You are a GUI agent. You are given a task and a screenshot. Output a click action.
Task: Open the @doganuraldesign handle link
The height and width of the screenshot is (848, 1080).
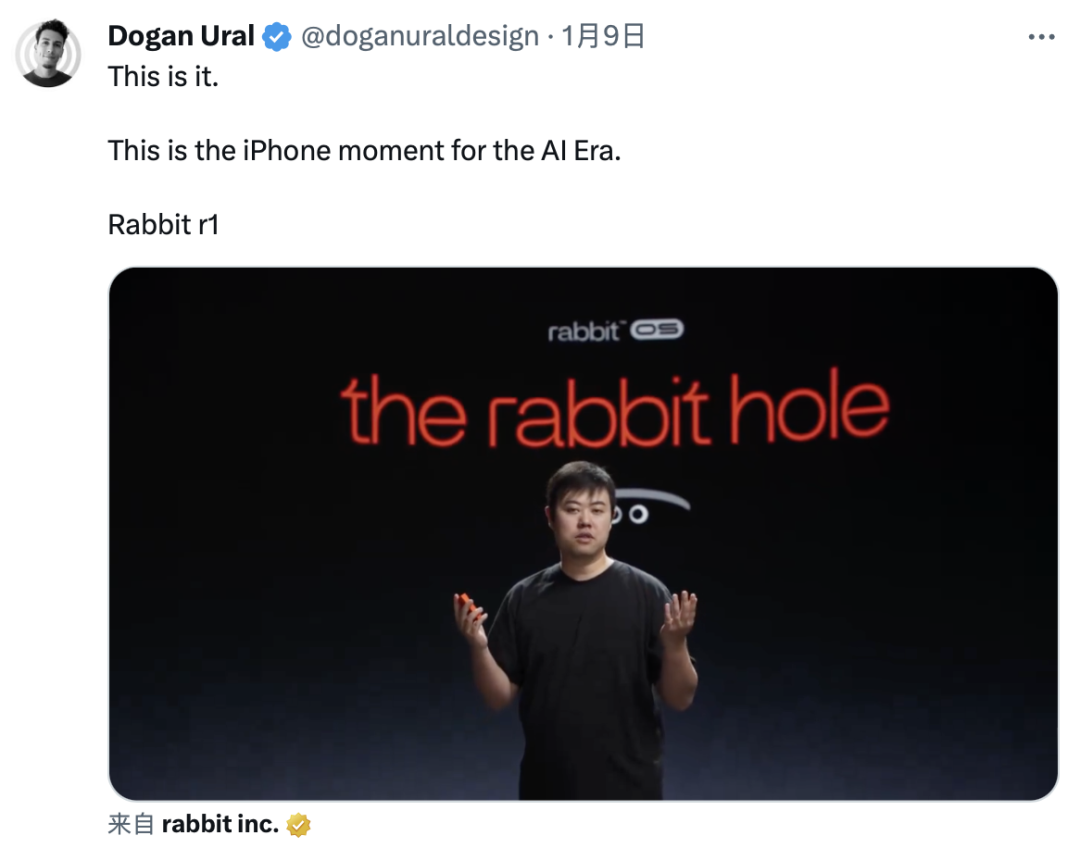[419, 37]
